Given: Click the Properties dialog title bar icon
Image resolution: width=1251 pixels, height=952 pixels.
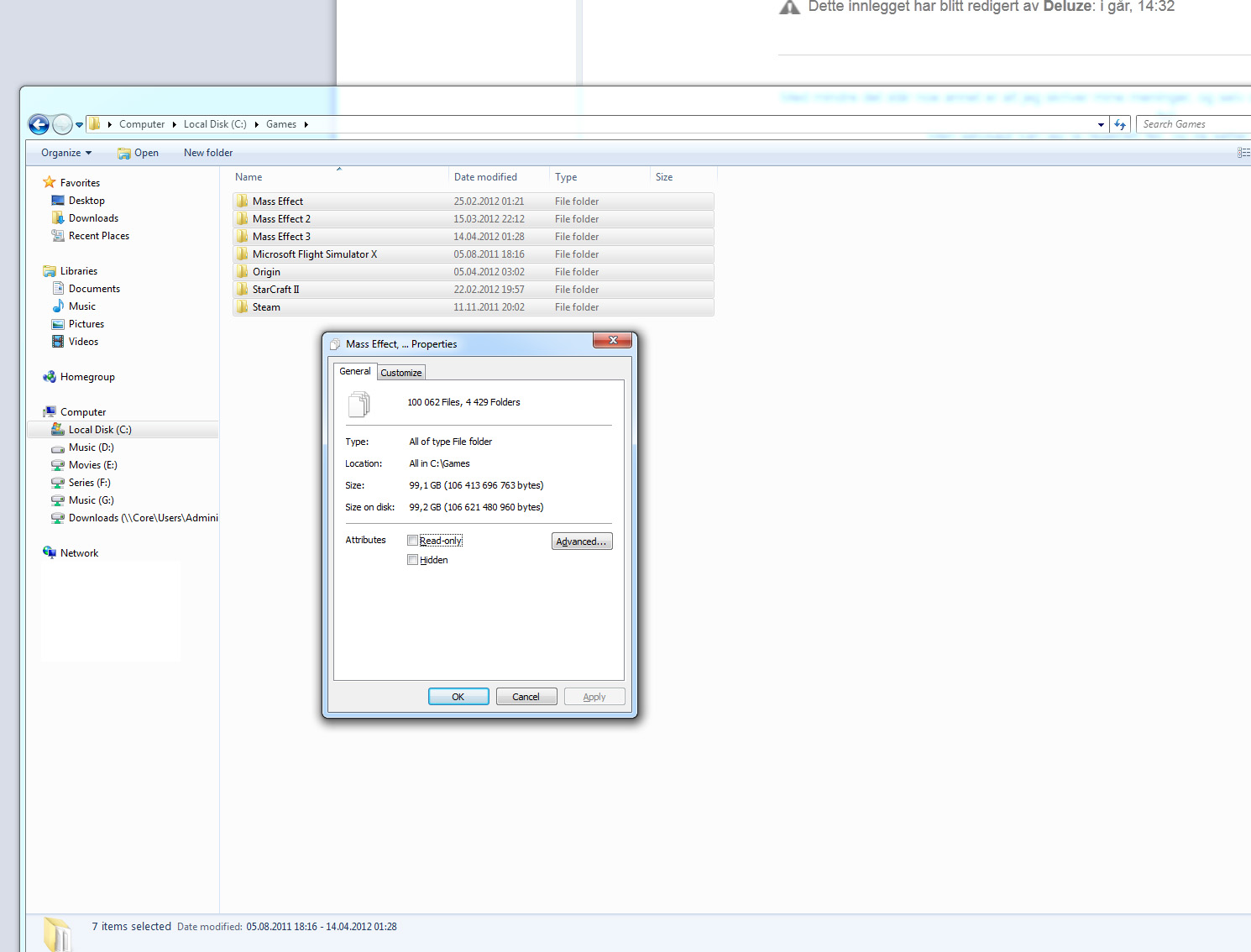Looking at the screenshot, I should pyautogui.click(x=335, y=344).
